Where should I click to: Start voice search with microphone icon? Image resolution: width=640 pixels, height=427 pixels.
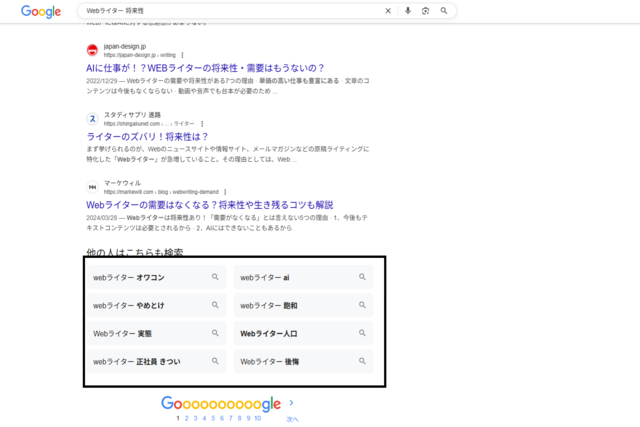407,11
